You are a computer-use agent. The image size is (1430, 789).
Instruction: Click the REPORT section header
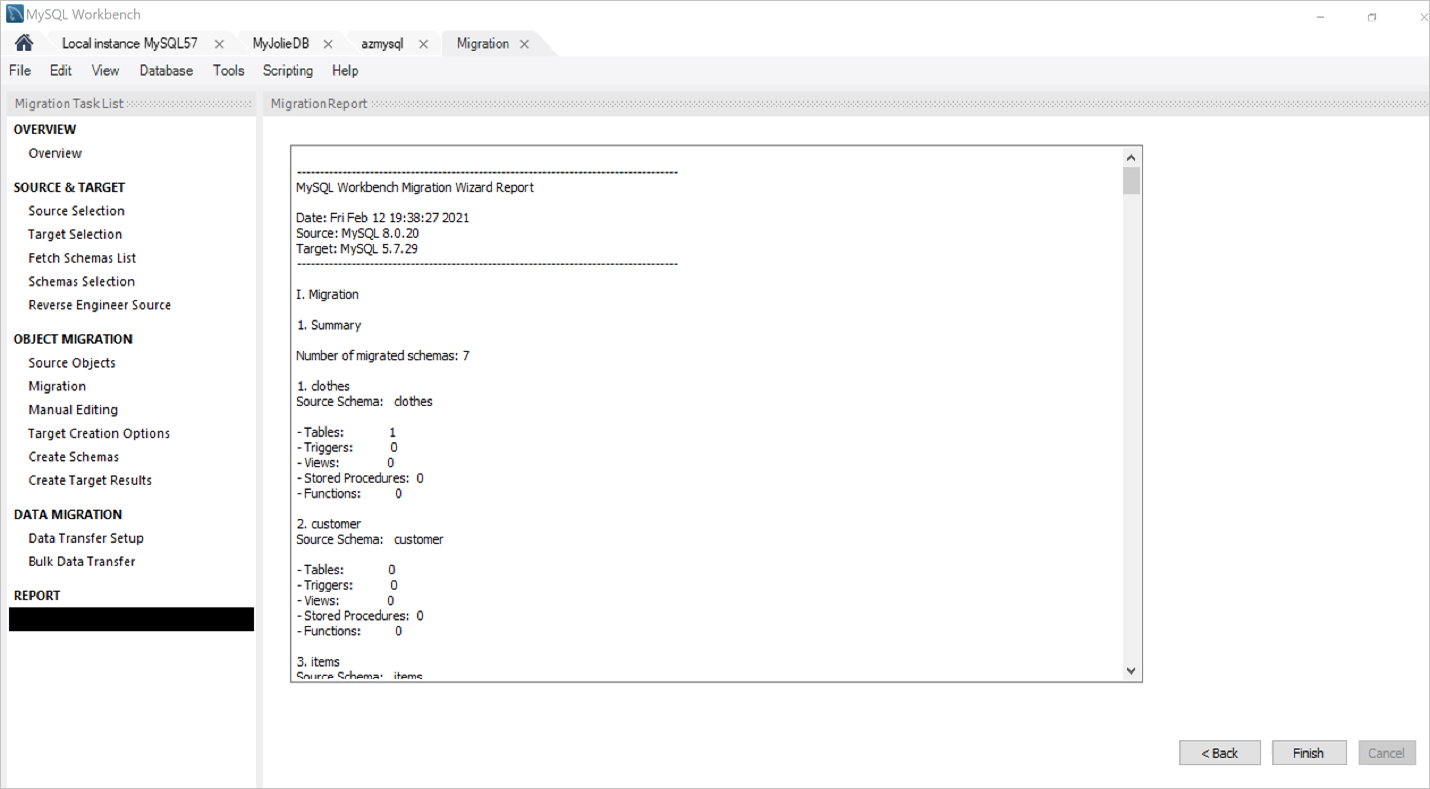coord(37,595)
